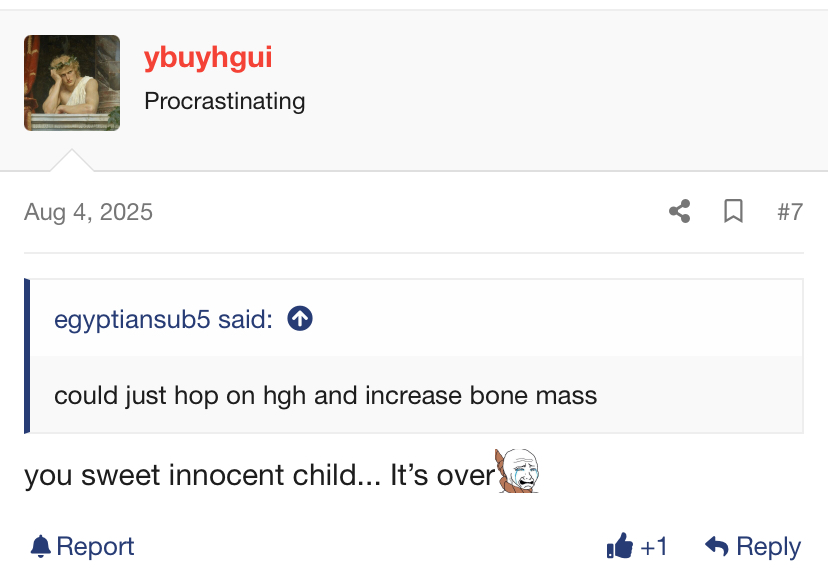Viewport: 828px width, 581px height.
Task: Click the bell icon beside Report
Action: pyautogui.click(x=40, y=546)
